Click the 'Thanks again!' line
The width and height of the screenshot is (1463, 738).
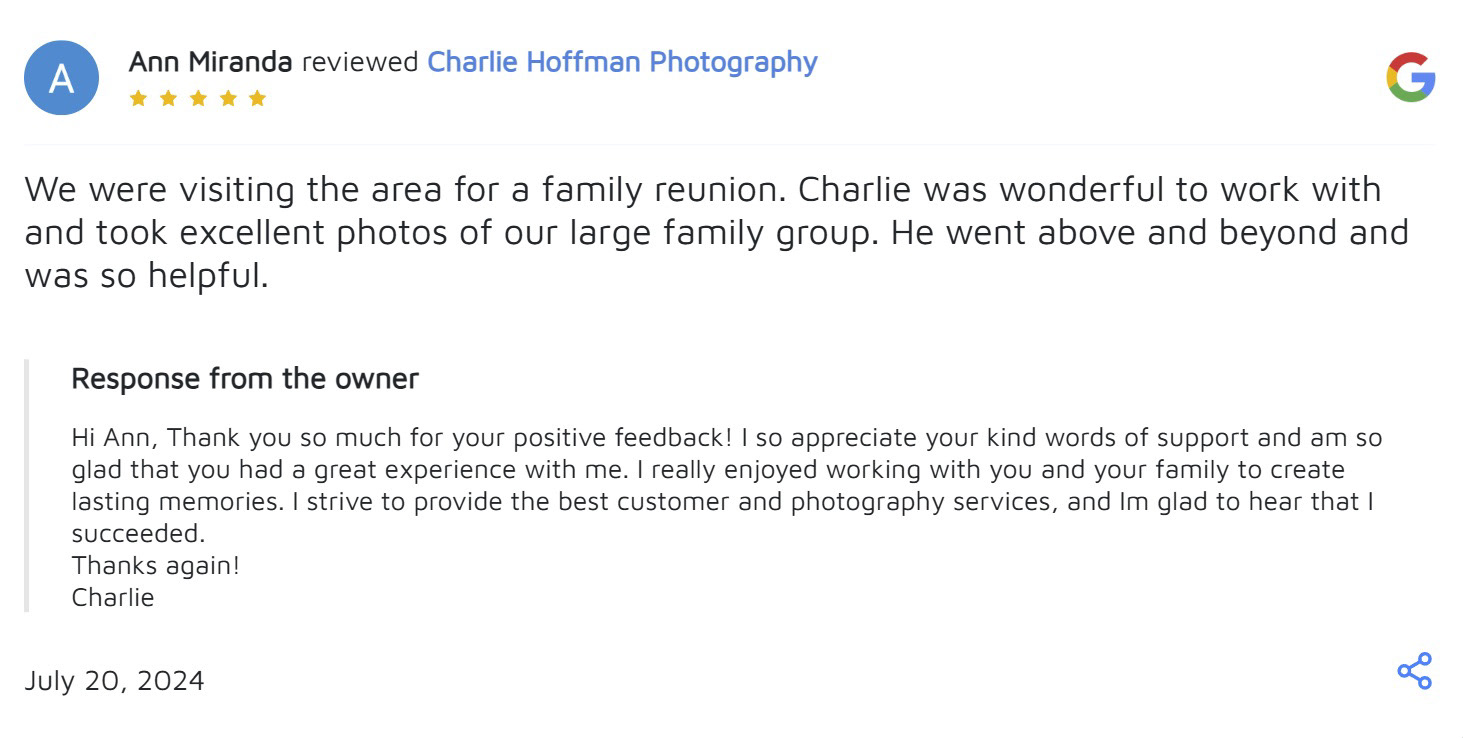click(155, 565)
